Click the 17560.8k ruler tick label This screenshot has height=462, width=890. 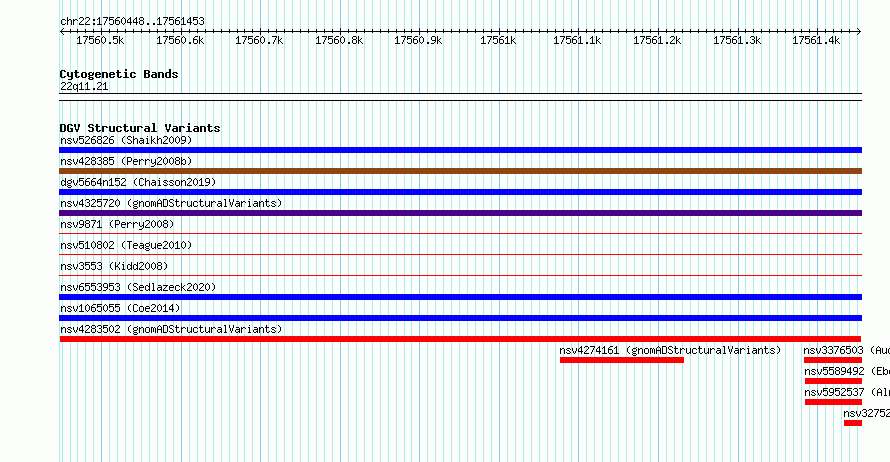[339, 40]
